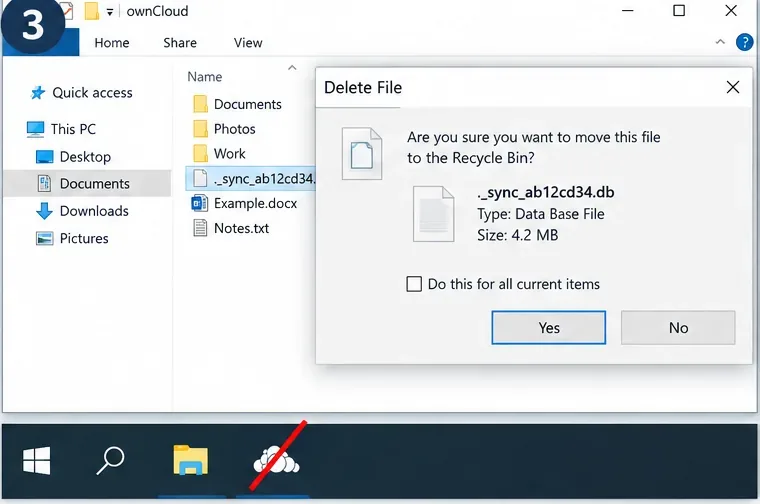Viewport: 760px width, 504px height.
Task: Click the recycle file icon beside the question
Action: 362,154
